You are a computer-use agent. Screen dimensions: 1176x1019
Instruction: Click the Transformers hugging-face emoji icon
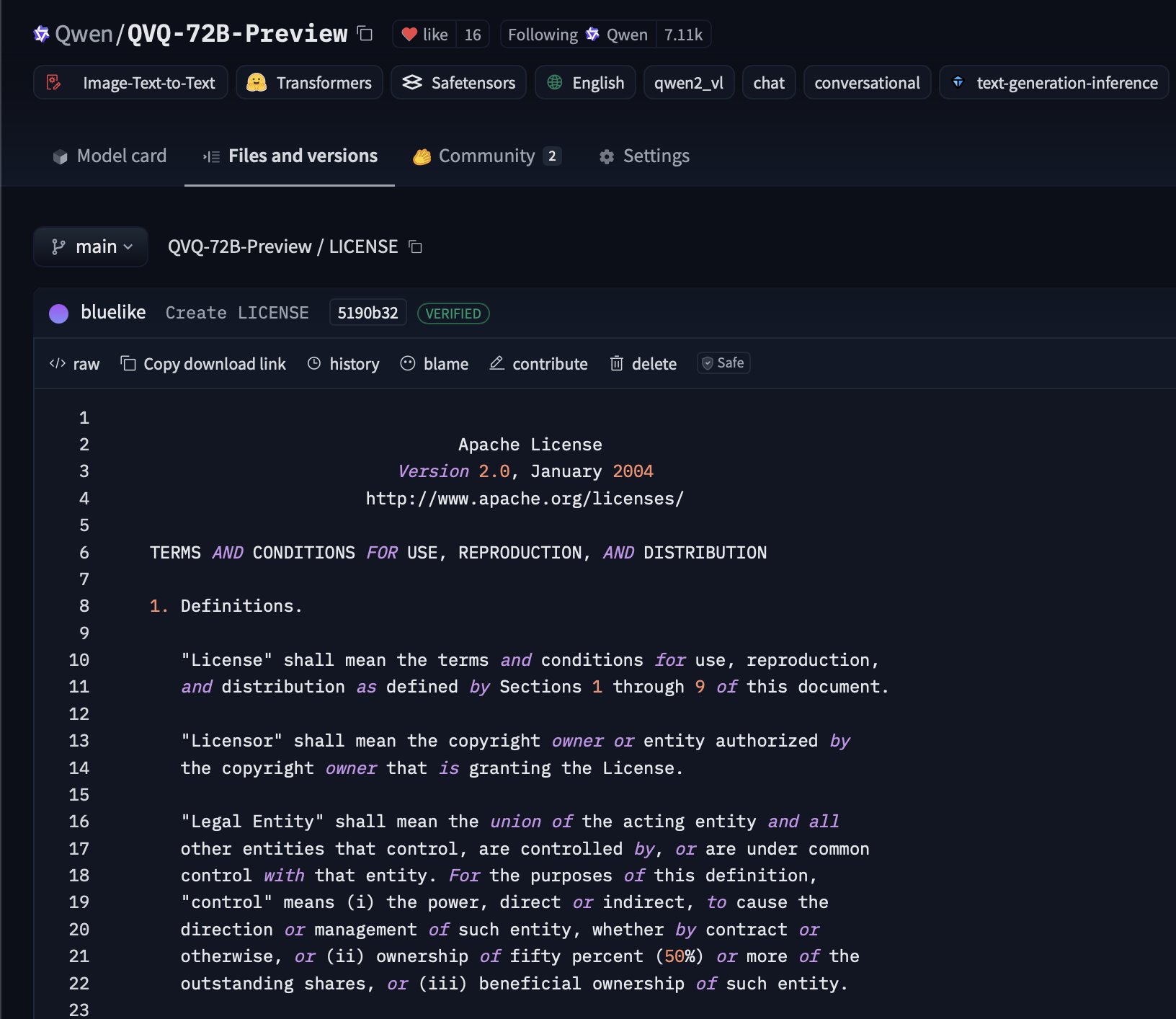pos(256,83)
